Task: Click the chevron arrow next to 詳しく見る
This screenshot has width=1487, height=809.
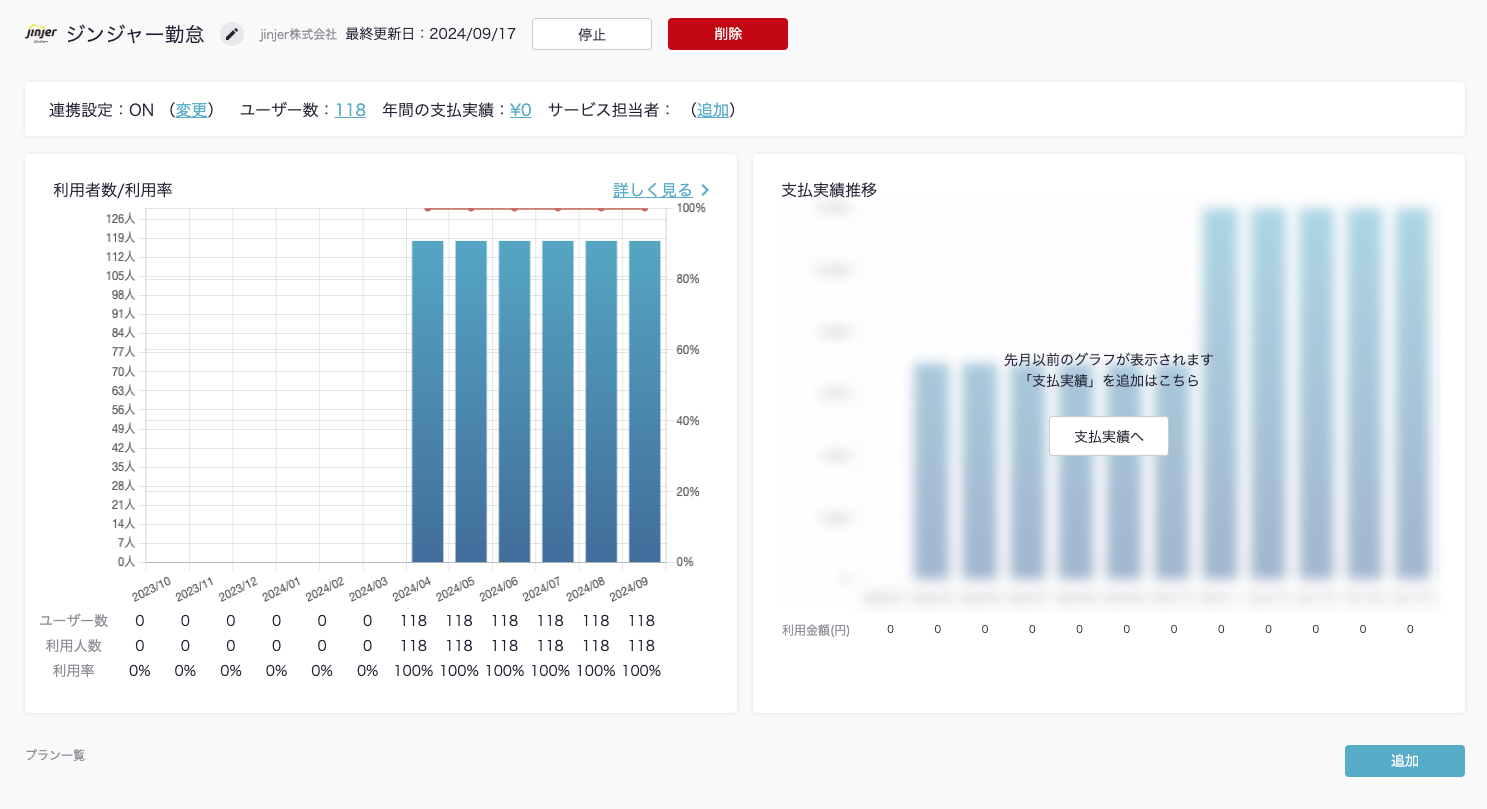Action: click(705, 190)
